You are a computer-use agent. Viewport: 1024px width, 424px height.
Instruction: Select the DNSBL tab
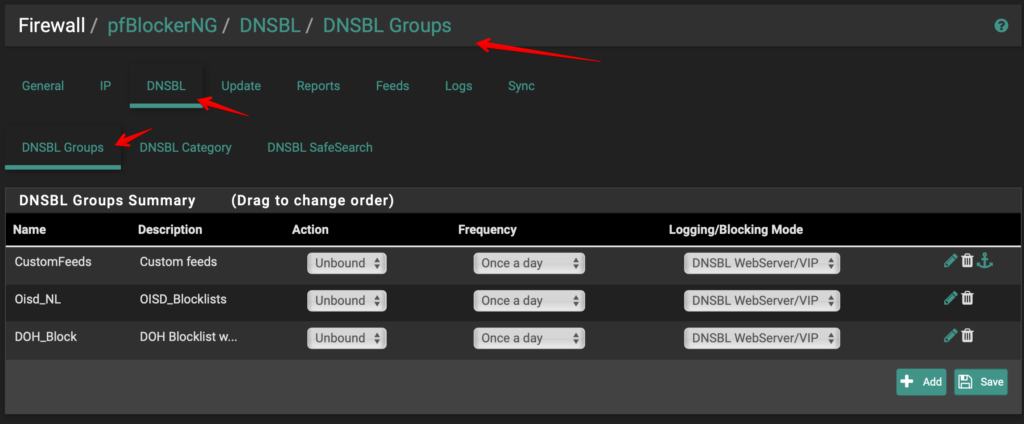coord(166,86)
